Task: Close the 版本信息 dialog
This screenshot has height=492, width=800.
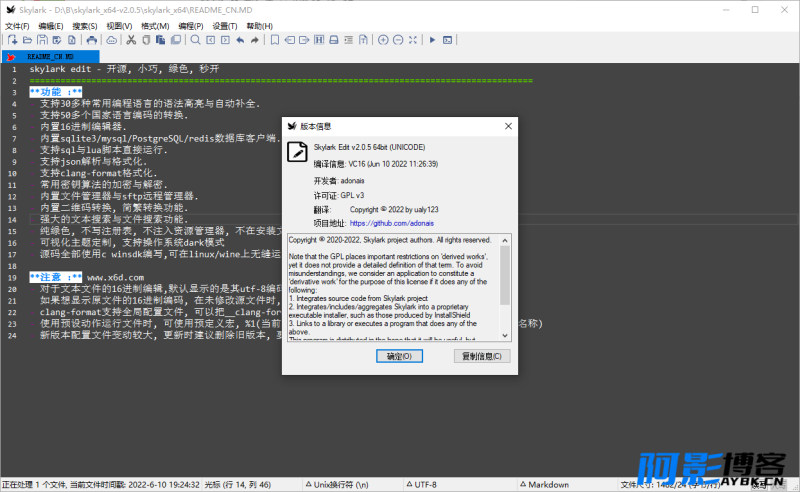Action: coord(508,126)
